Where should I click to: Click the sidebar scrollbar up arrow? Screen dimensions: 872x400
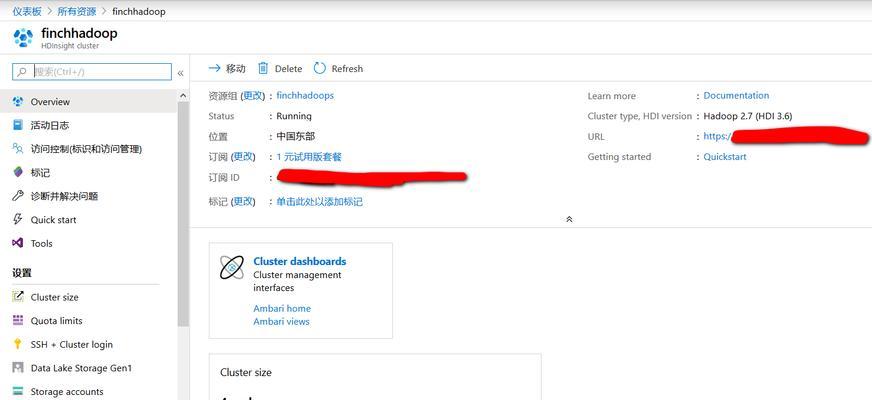[x=183, y=96]
